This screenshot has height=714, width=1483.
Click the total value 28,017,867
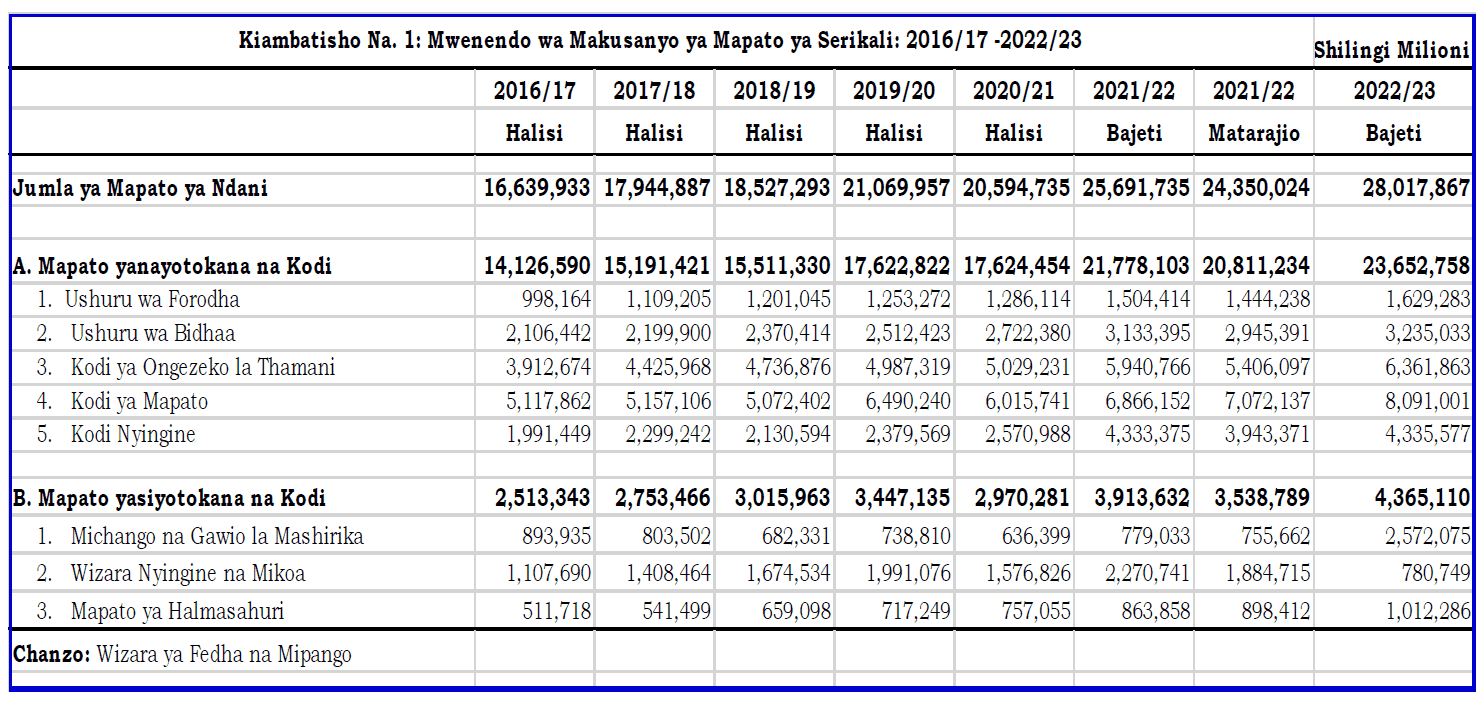click(x=1416, y=188)
